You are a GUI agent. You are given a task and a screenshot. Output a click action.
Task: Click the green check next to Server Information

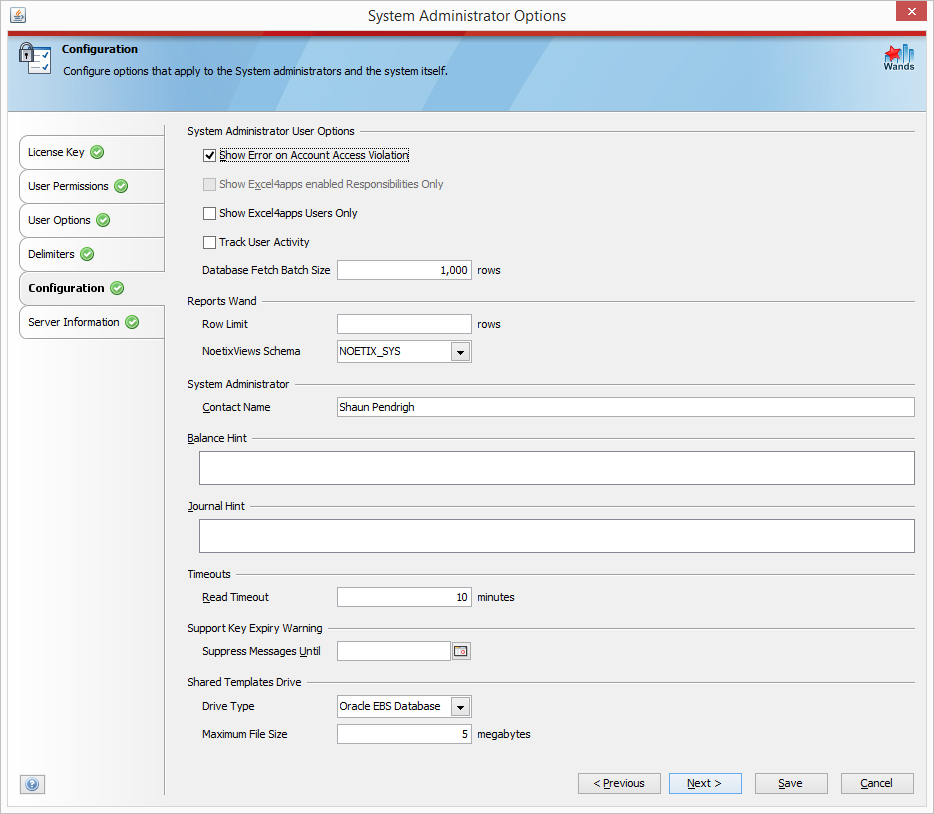click(132, 322)
